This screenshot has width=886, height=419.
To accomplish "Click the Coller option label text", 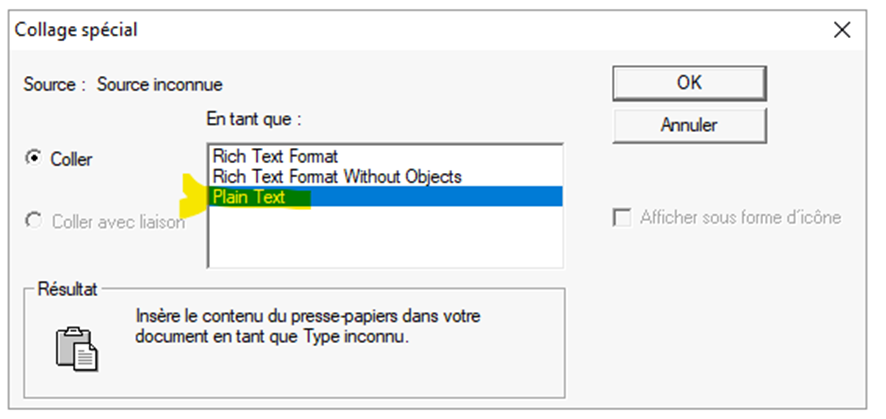I will [x=71, y=159].
